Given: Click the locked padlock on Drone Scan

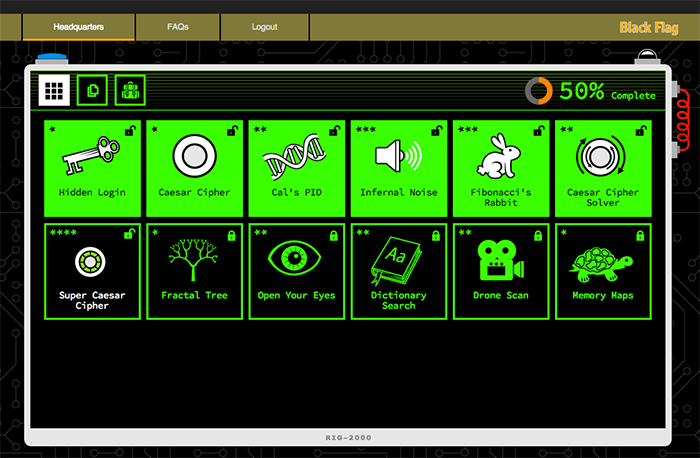Looking at the screenshot, I should 538,235.
